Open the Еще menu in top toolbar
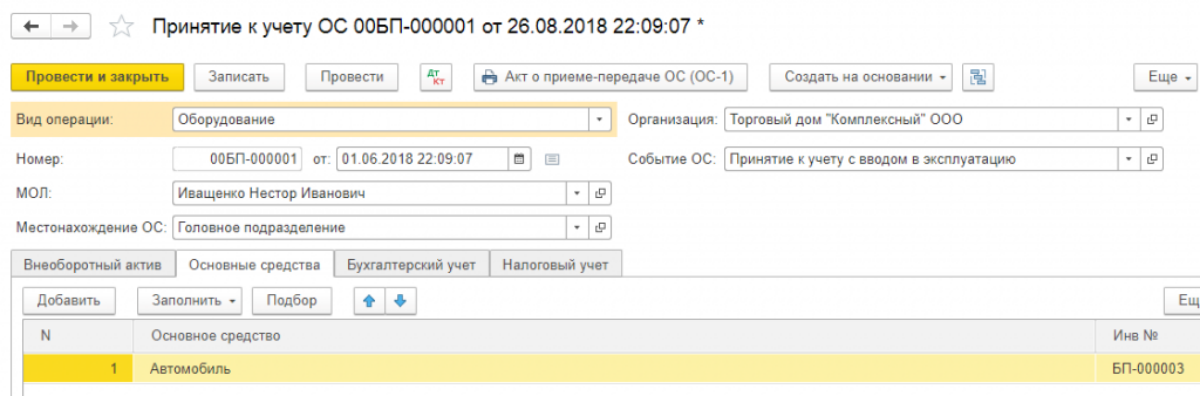The image size is (1200, 396). (1166, 77)
